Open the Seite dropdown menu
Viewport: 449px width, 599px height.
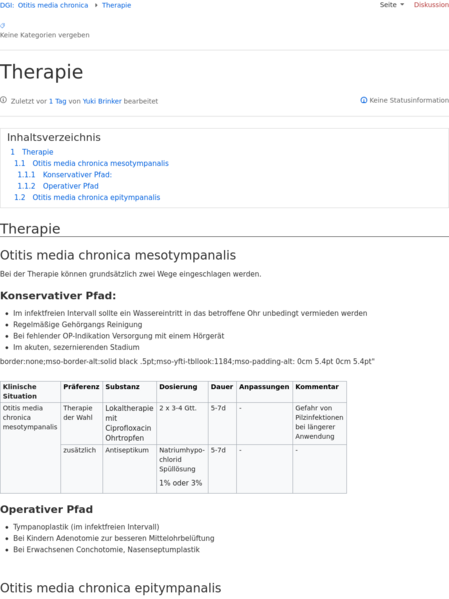pyautogui.click(x=392, y=5)
